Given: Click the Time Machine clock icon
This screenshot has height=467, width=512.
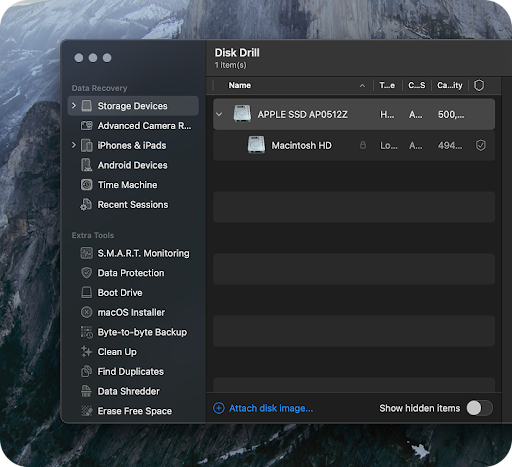Looking at the screenshot, I should pos(87,185).
